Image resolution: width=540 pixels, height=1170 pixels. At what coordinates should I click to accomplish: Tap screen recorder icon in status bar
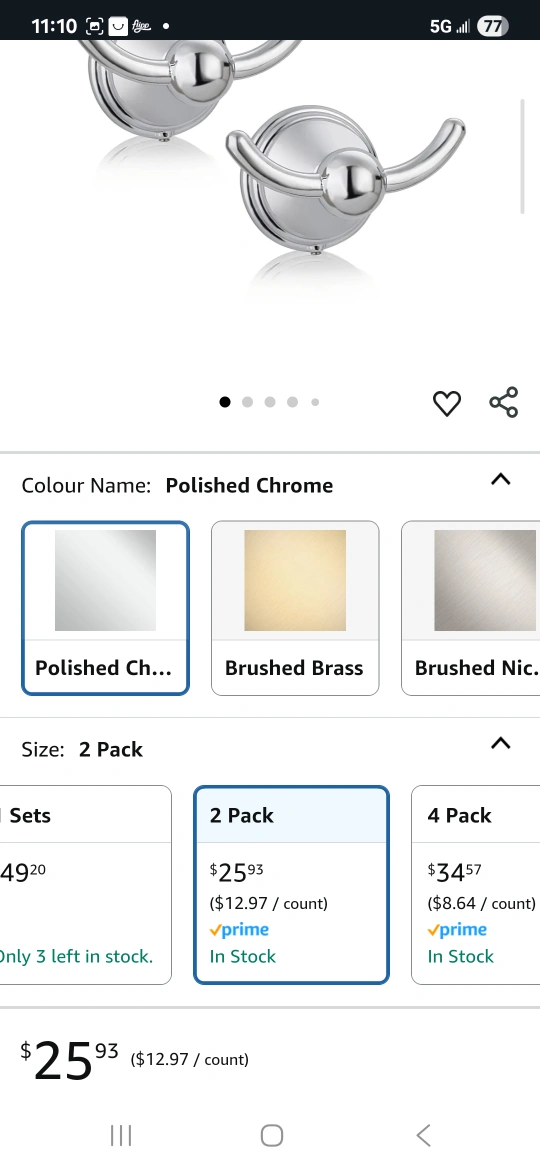coord(95,26)
